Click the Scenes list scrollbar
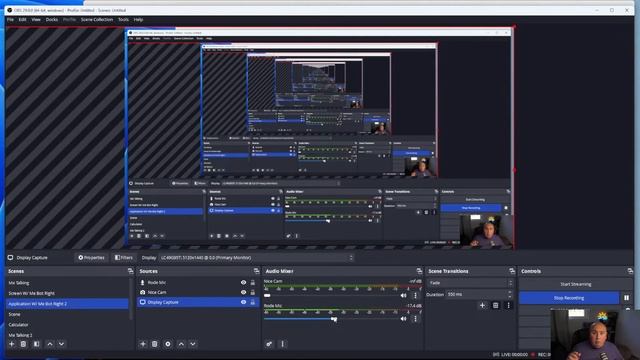The image size is (640, 360). point(131,299)
